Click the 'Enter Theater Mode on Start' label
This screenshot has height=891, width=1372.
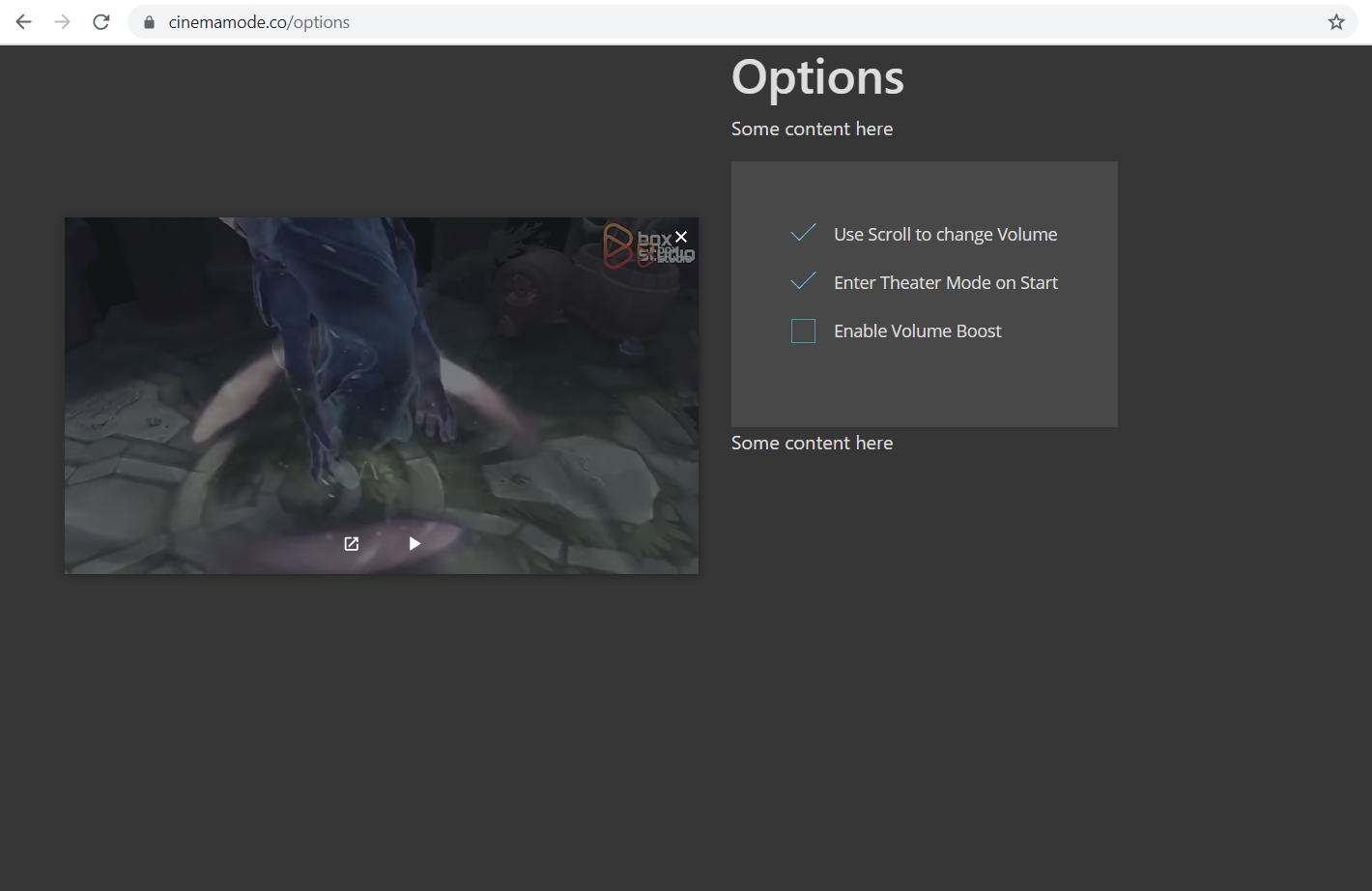945,283
